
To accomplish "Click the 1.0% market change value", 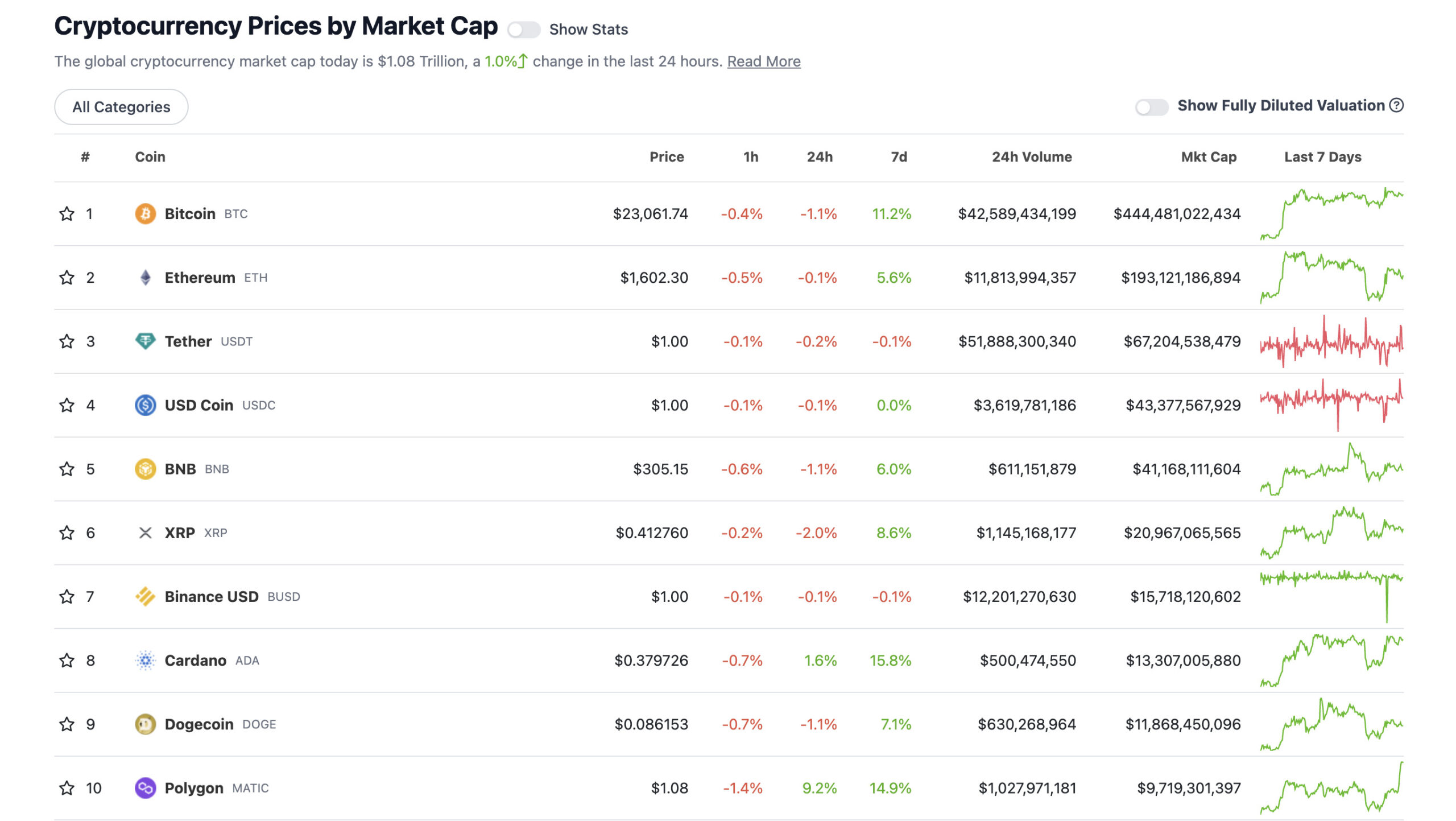I will click(x=506, y=61).
